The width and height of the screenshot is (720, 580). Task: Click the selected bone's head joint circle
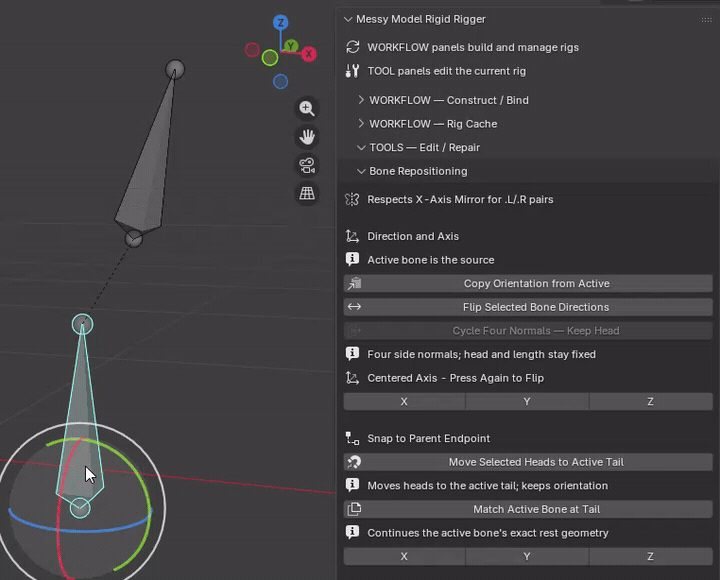(80, 508)
